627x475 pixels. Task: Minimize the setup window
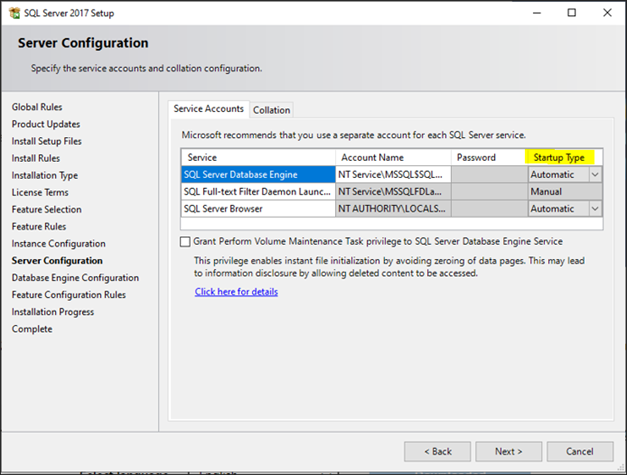537,13
